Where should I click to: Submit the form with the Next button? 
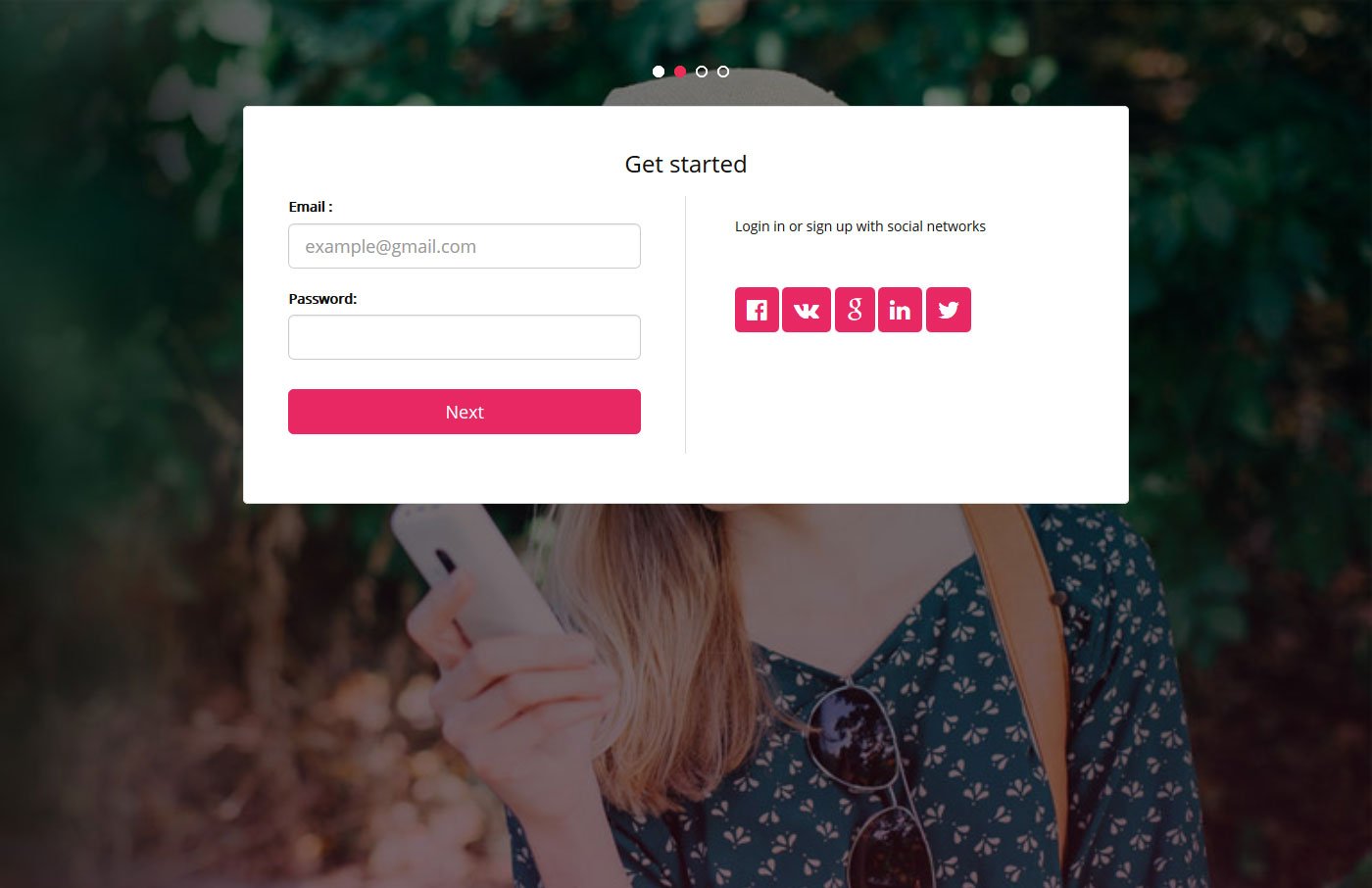tap(465, 412)
